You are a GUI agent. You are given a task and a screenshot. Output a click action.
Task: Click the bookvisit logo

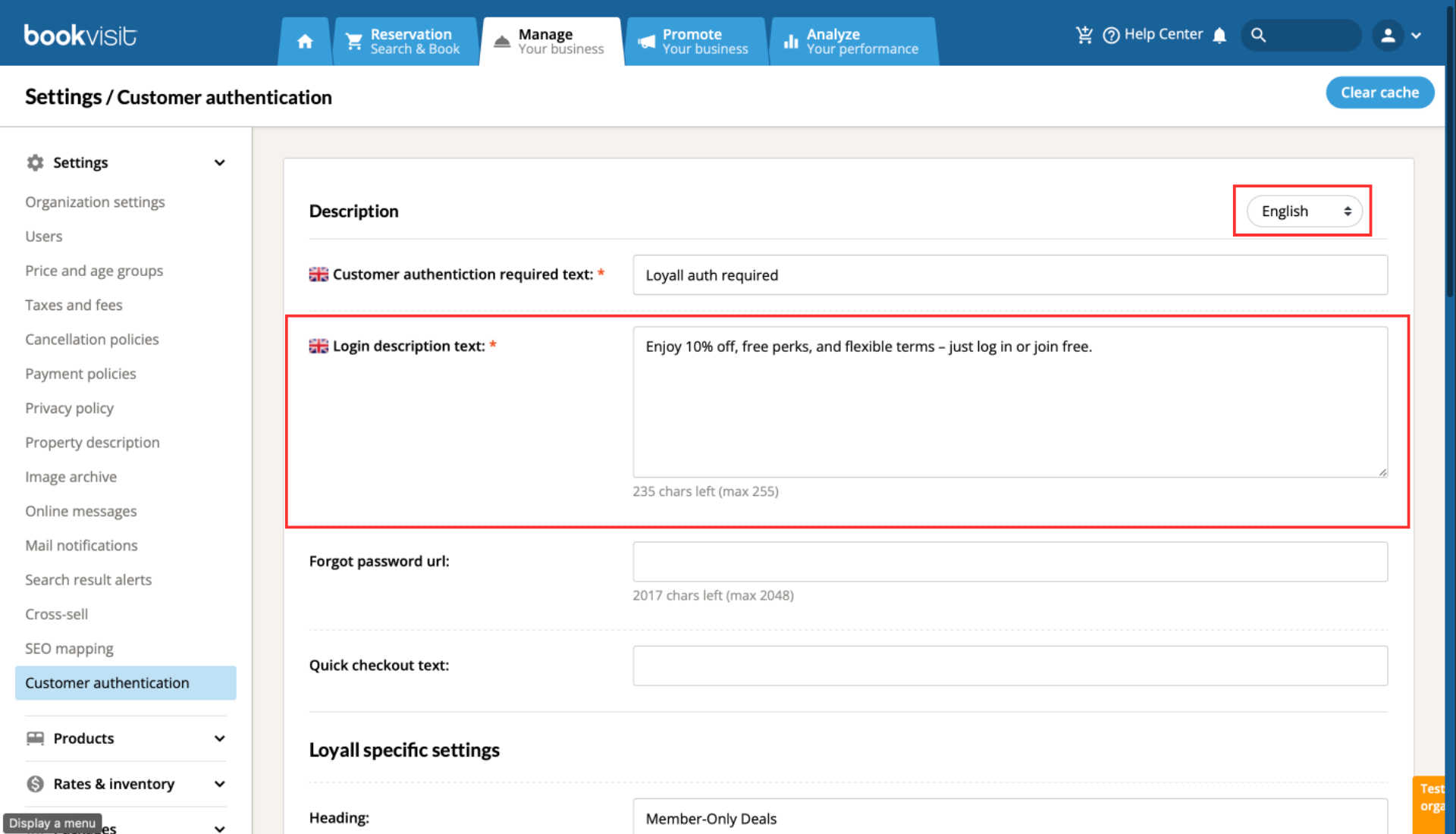[x=80, y=36]
